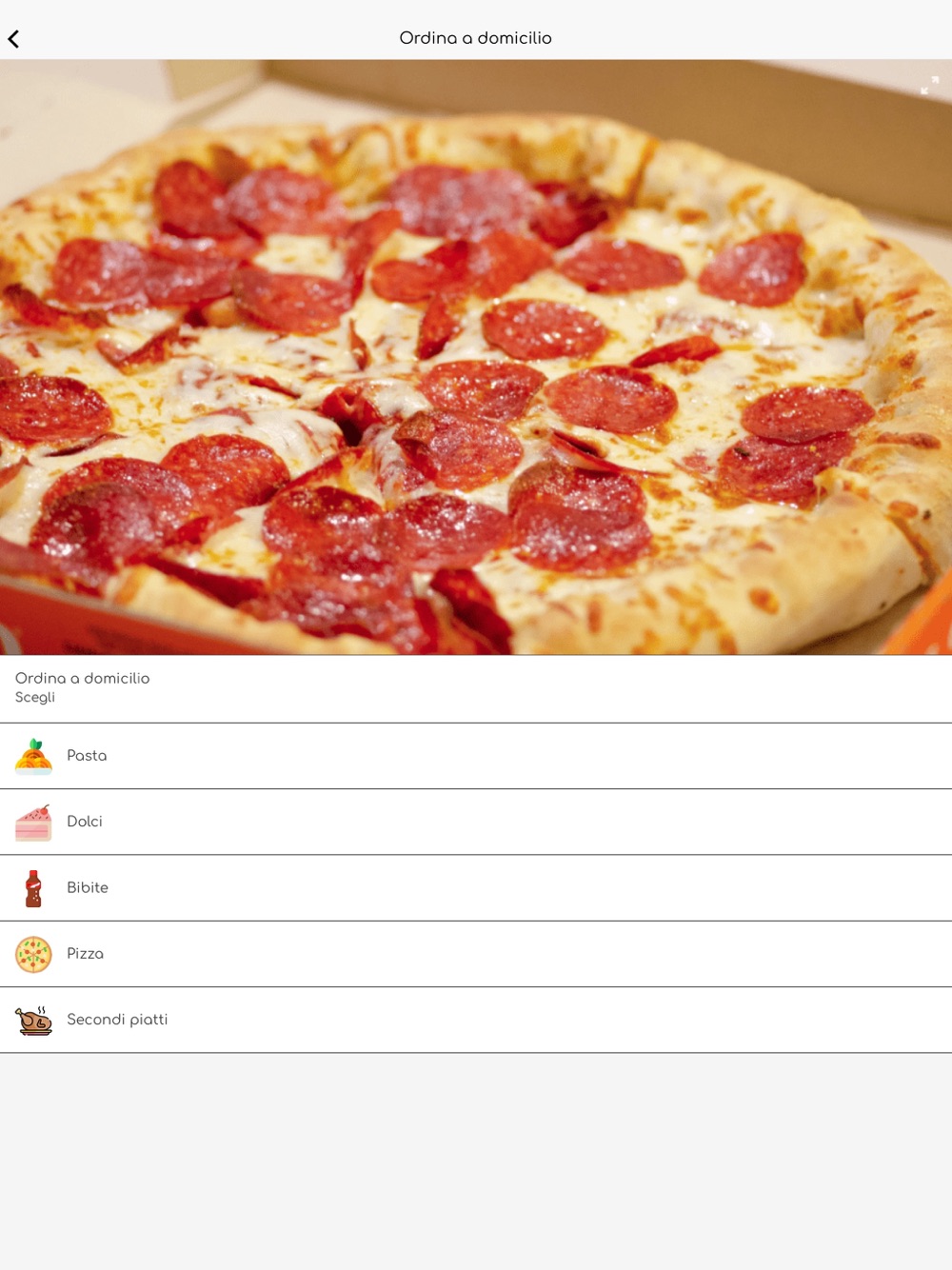The image size is (952, 1270).
Task: Choose the Pizza label in the list
Action: 85,954
